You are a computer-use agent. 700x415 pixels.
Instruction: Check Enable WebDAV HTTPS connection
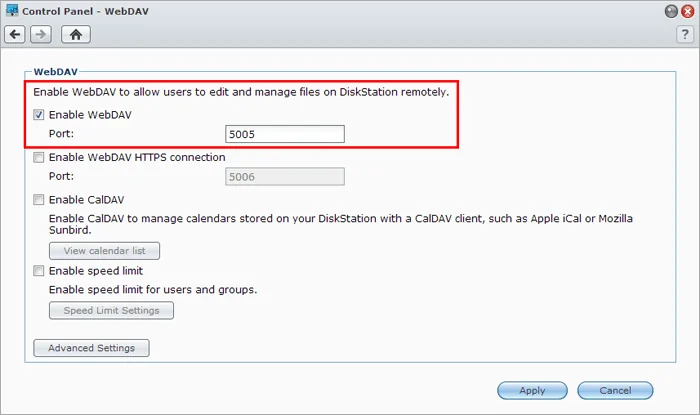[x=39, y=157]
